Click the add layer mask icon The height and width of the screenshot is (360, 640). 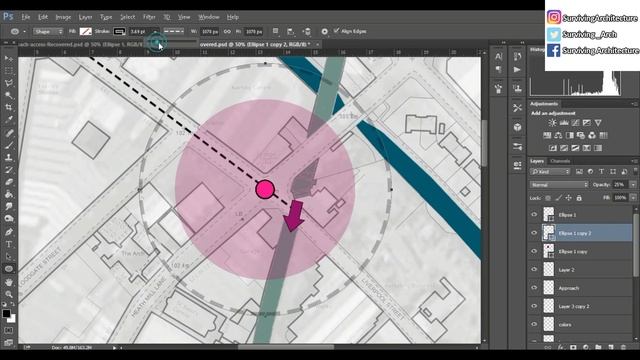573,347
